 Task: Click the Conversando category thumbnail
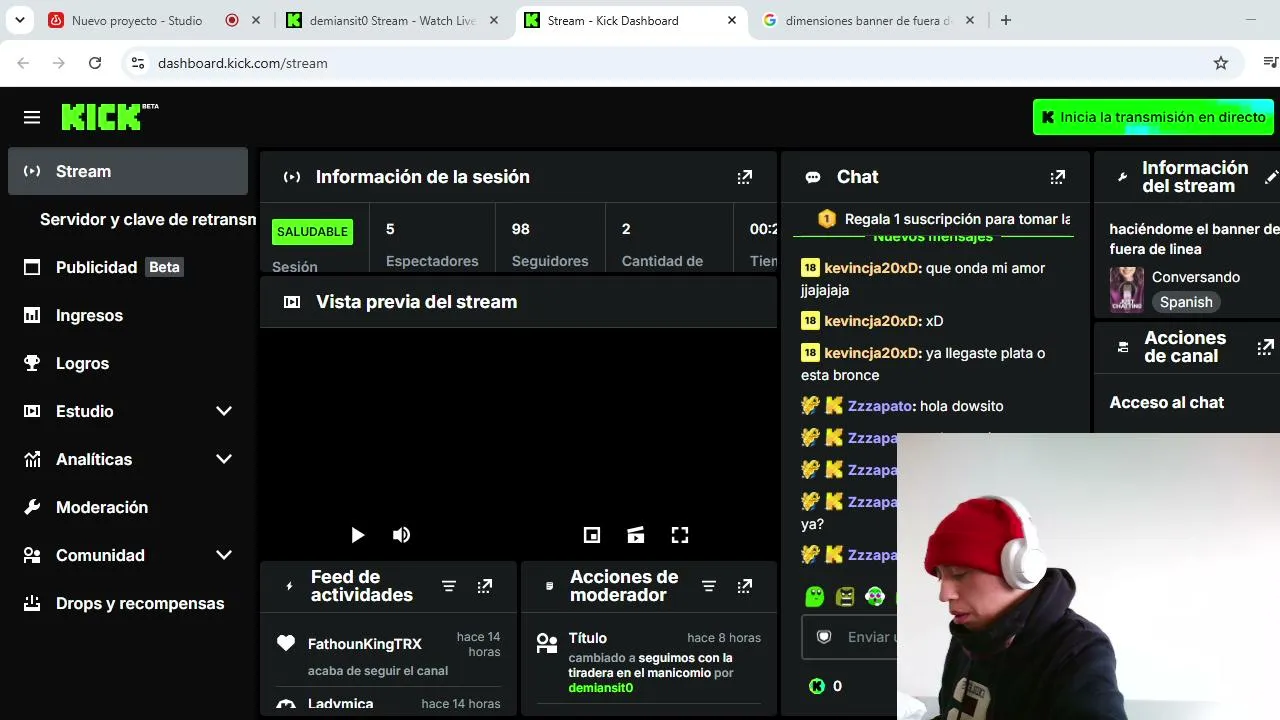click(x=1127, y=290)
